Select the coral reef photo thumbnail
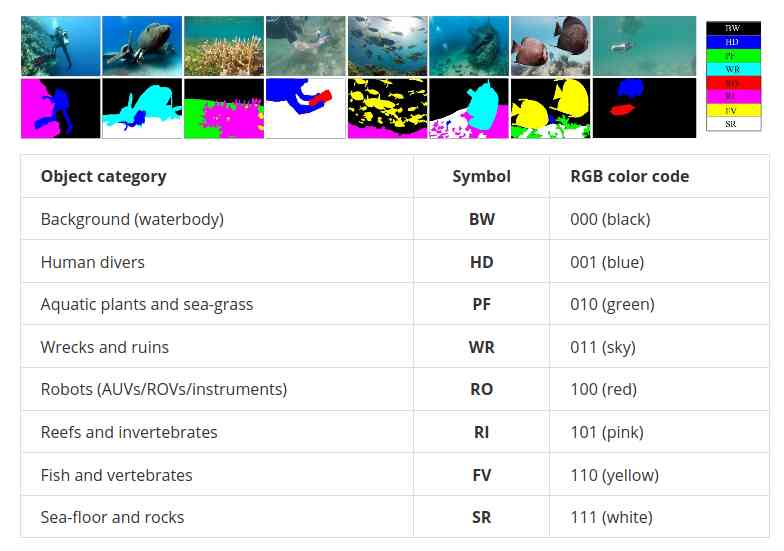The width and height of the screenshot is (784, 551). tap(224, 46)
